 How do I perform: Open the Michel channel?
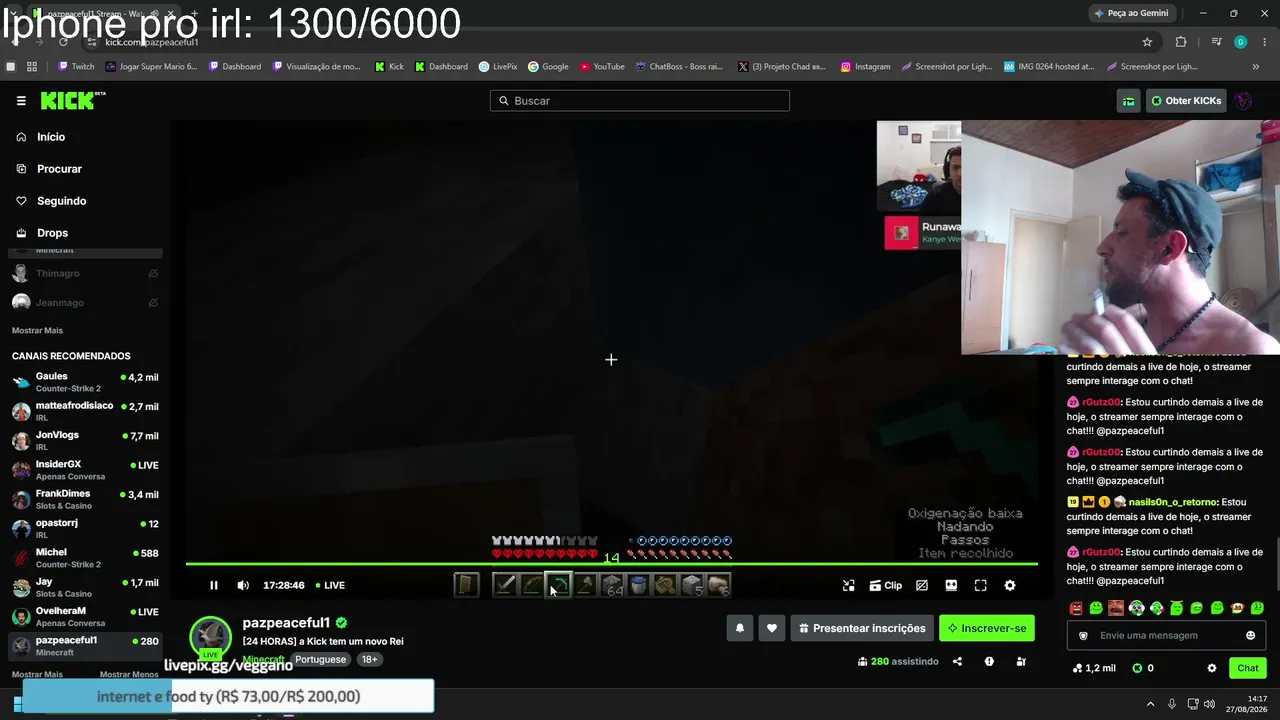point(86,558)
